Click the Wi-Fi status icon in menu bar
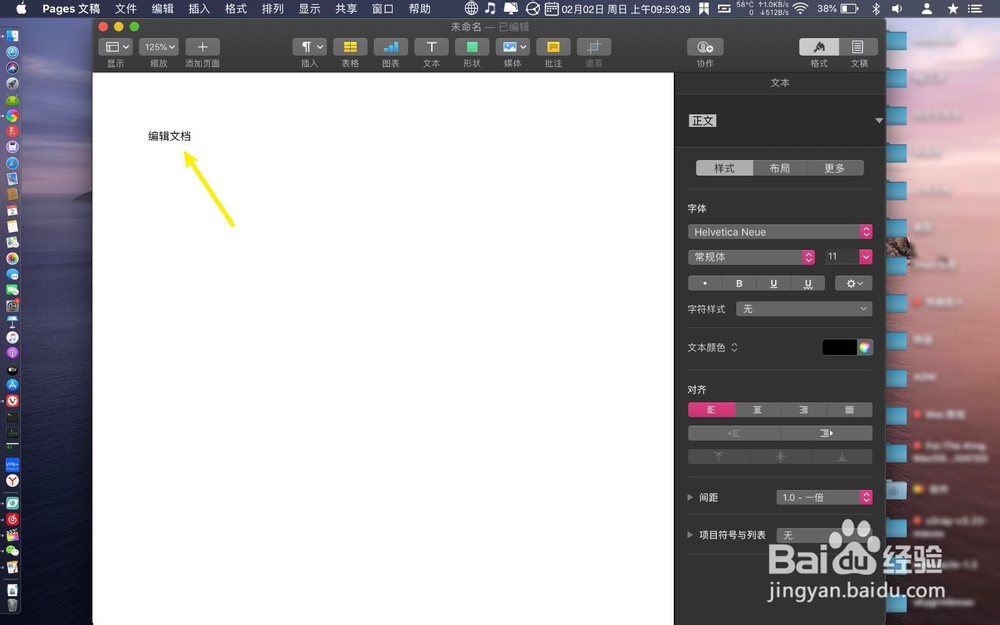Viewport: 1000px width, 625px height. point(800,8)
